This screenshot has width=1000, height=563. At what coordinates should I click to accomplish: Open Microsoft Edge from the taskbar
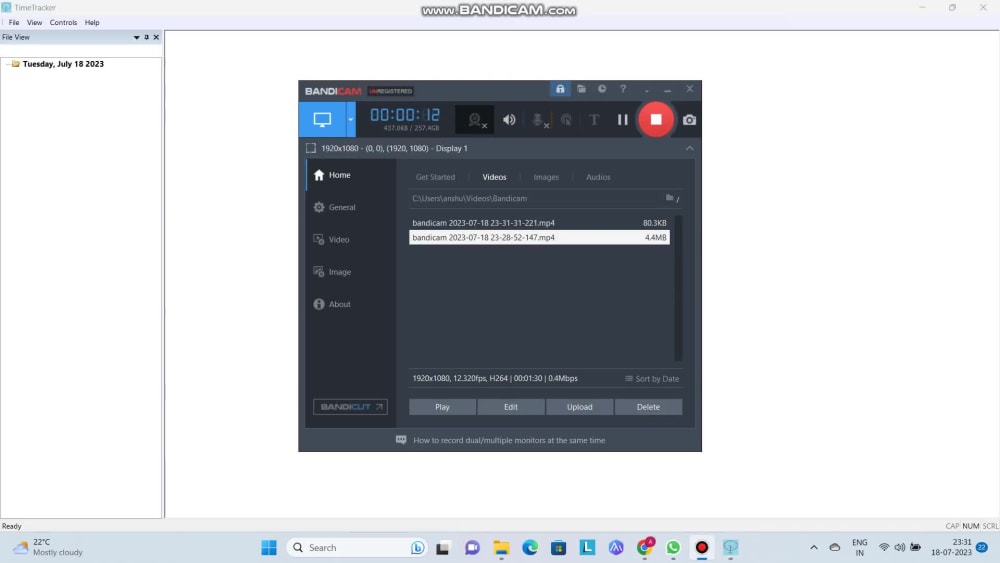coord(530,548)
